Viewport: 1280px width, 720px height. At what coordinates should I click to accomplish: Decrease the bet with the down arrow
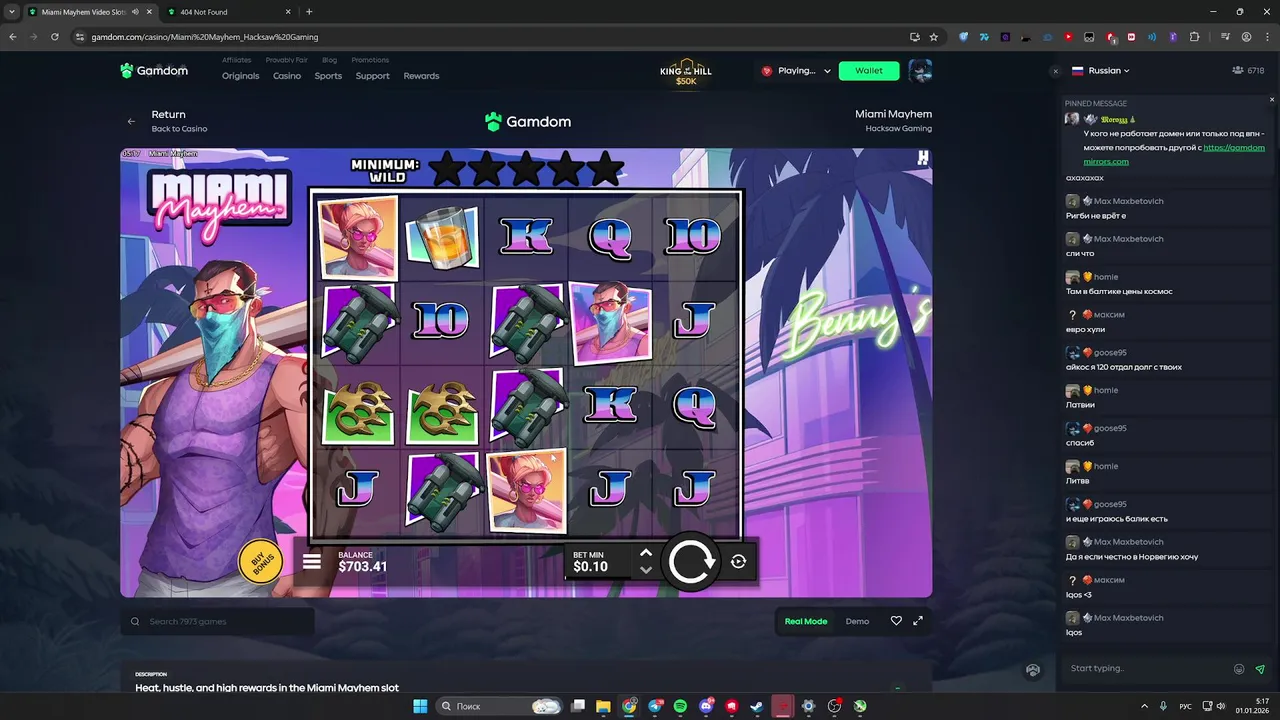(x=646, y=570)
